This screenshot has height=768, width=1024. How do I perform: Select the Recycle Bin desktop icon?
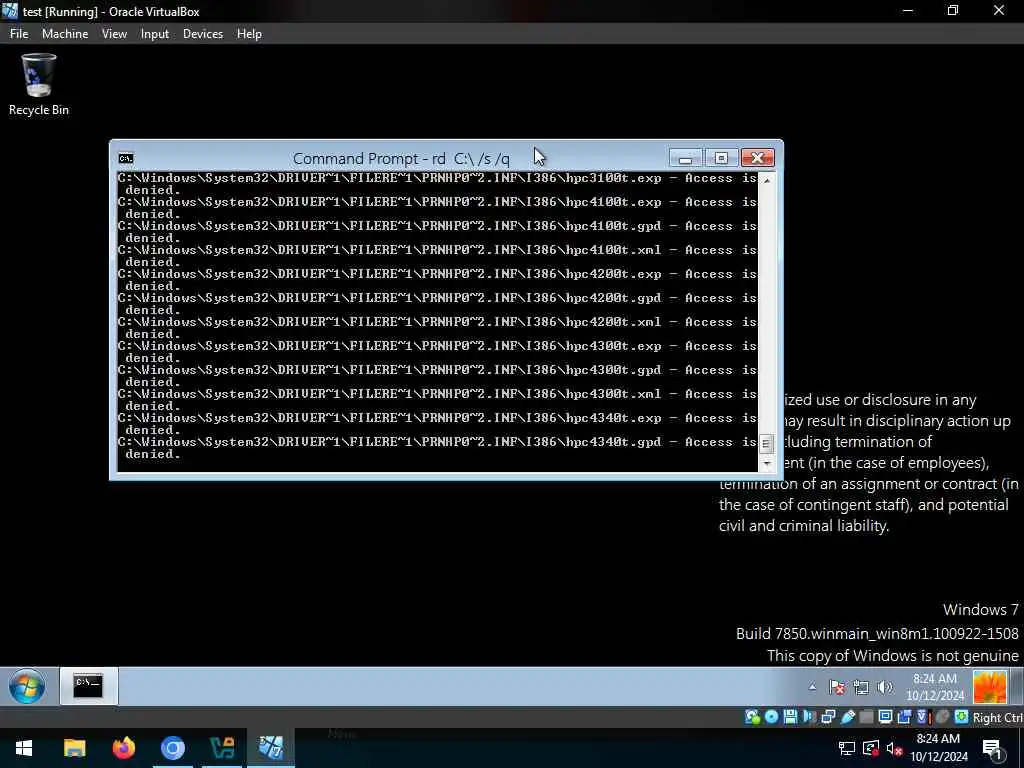39,85
